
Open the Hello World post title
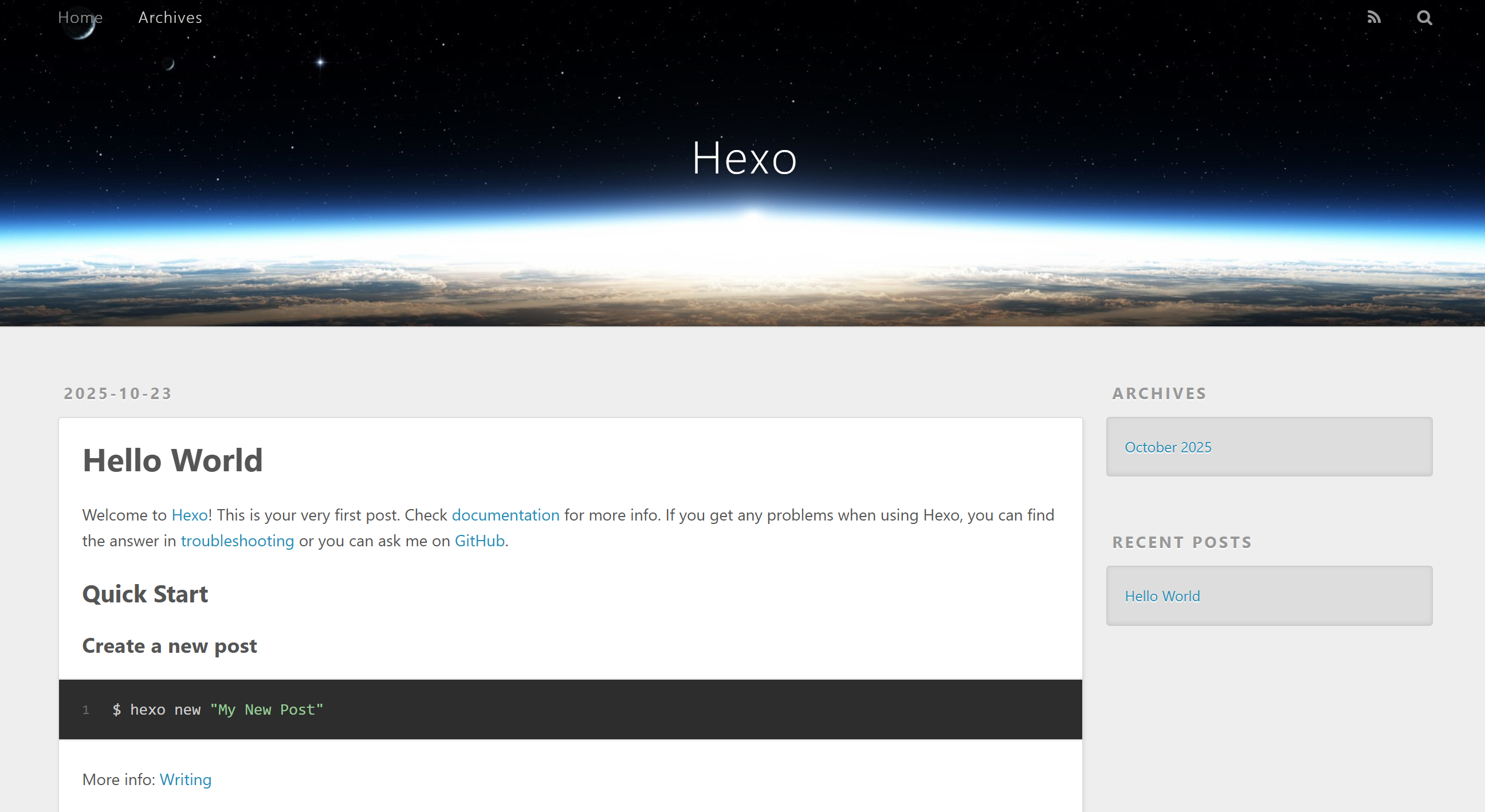[x=172, y=460]
